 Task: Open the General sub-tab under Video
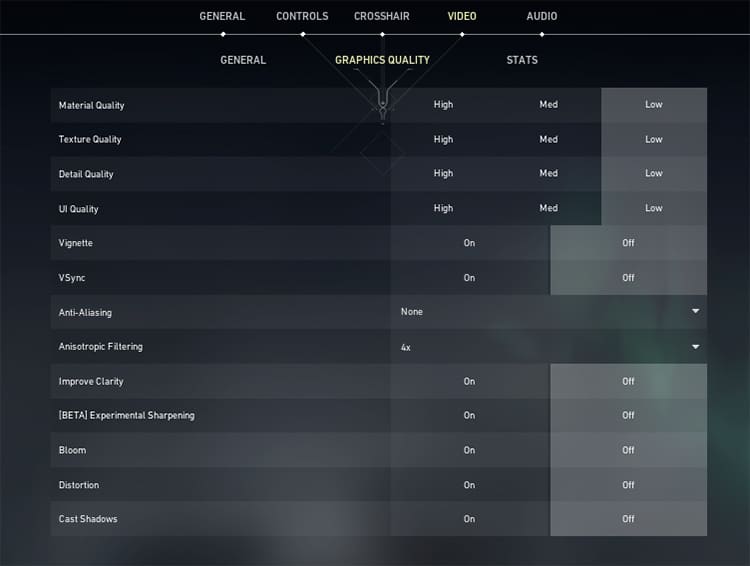coord(243,60)
